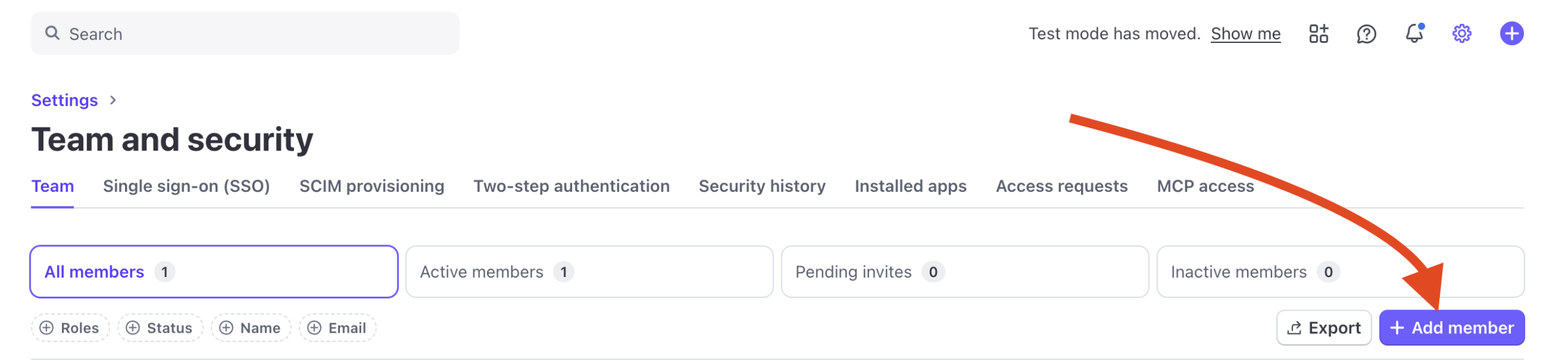Open the Status filter dropdown
This screenshot has height=361, width=1568.
pos(160,328)
